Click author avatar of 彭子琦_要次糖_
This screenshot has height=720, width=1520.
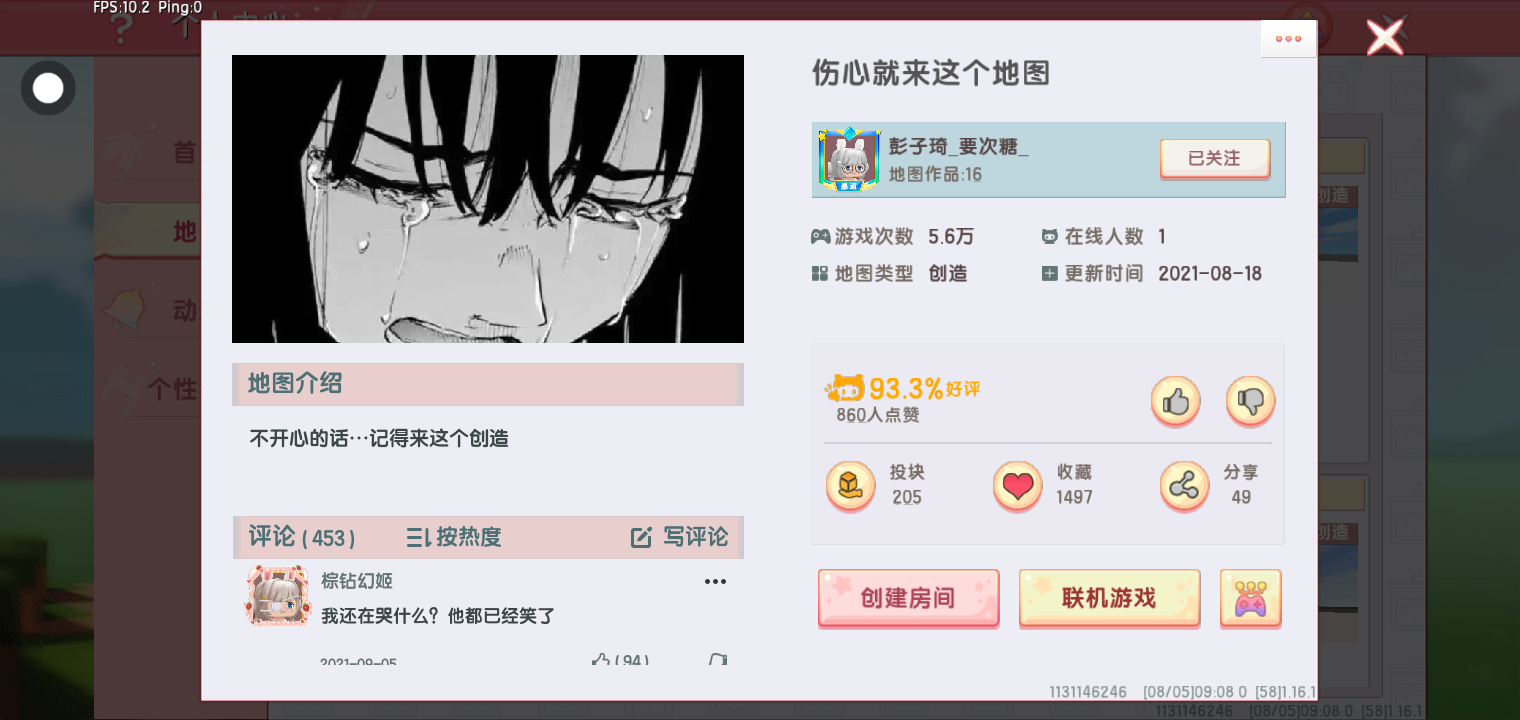tap(849, 160)
